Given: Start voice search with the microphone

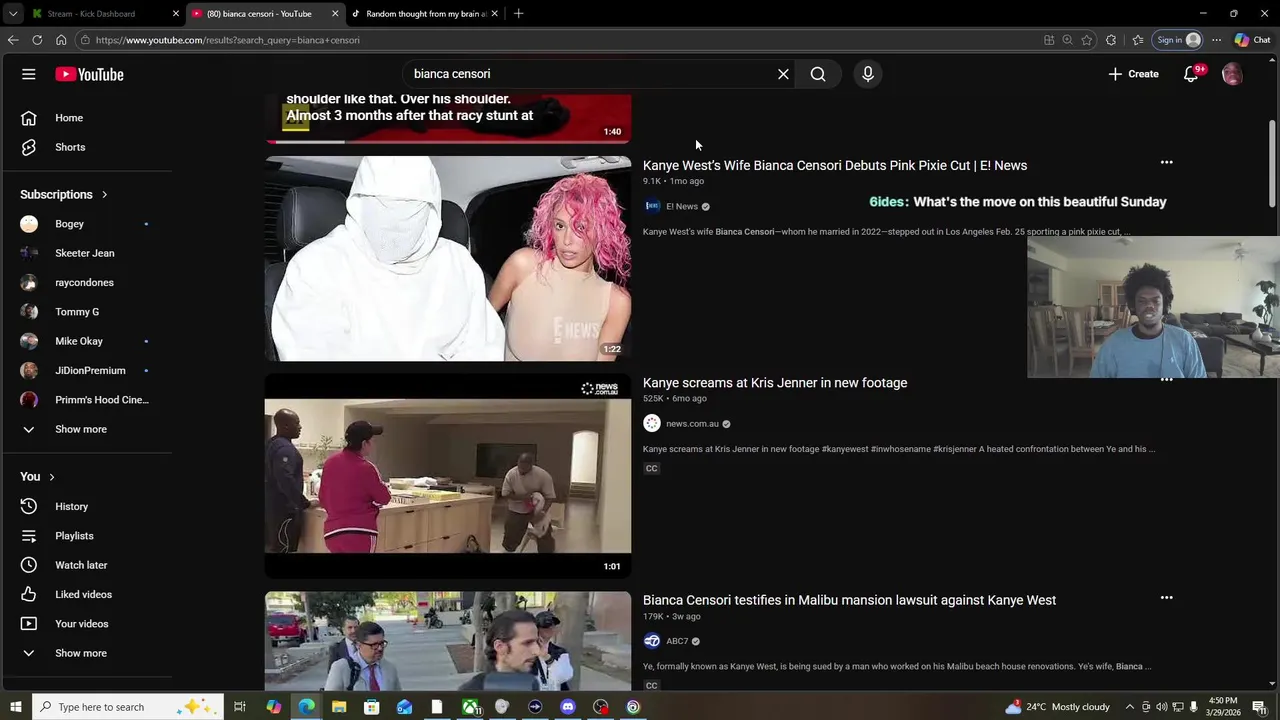Looking at the screenshot, I should point(868,74).
